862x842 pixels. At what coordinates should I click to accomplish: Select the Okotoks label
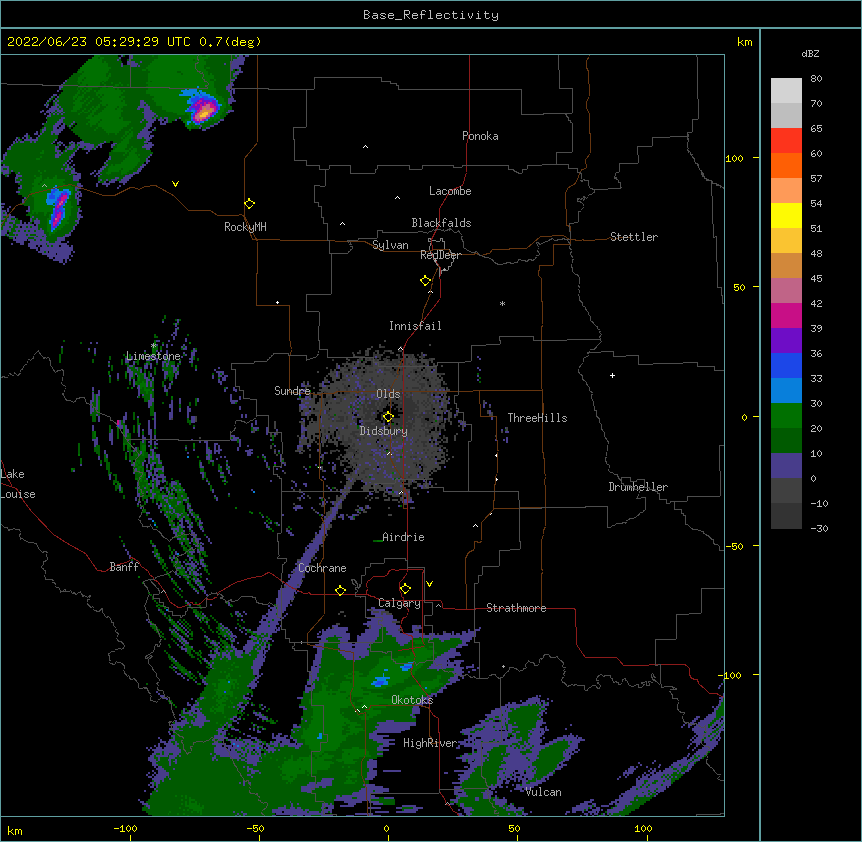tap(412, 700)
